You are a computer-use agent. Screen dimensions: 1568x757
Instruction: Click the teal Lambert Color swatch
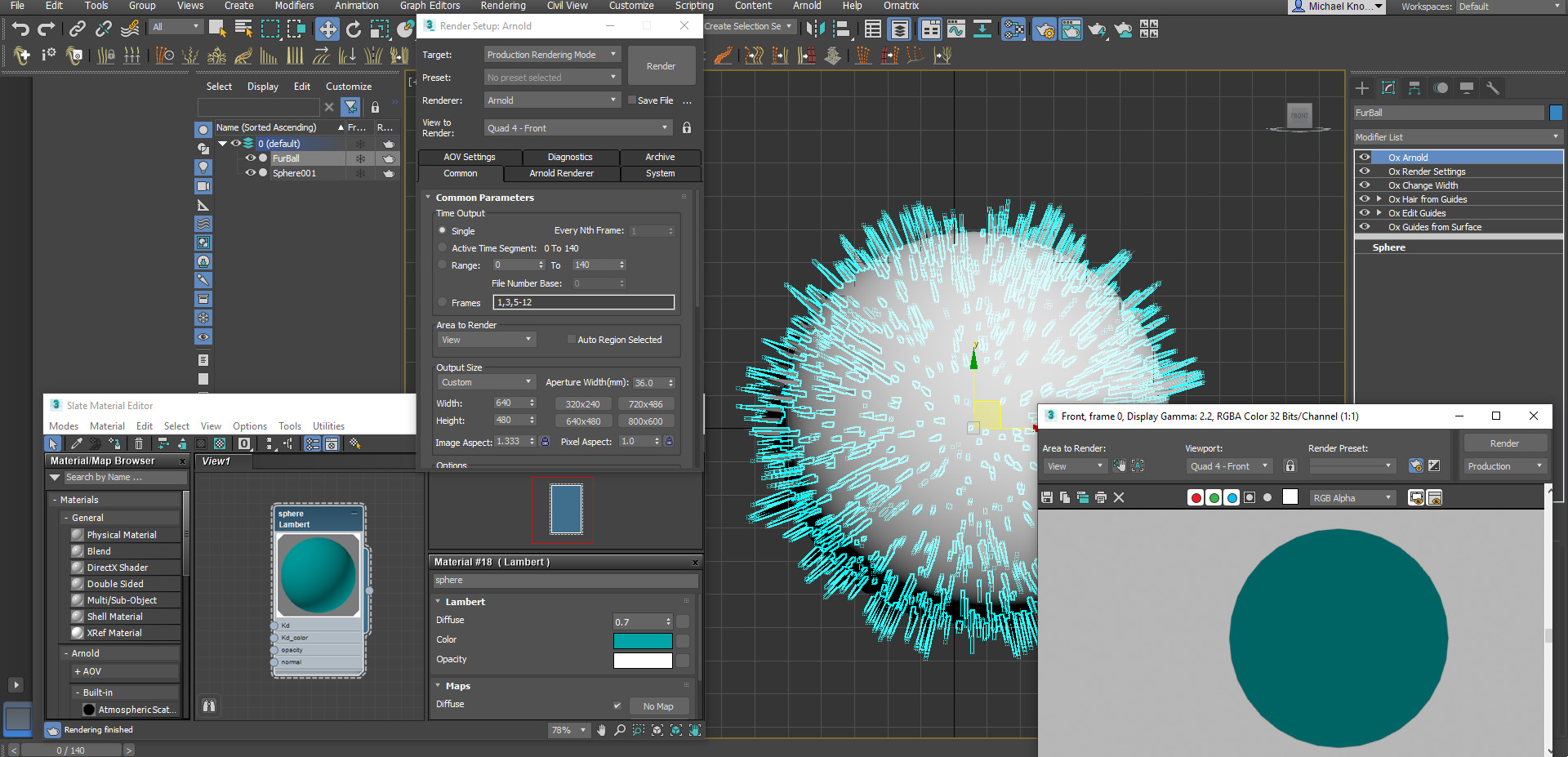click(643, 640)
